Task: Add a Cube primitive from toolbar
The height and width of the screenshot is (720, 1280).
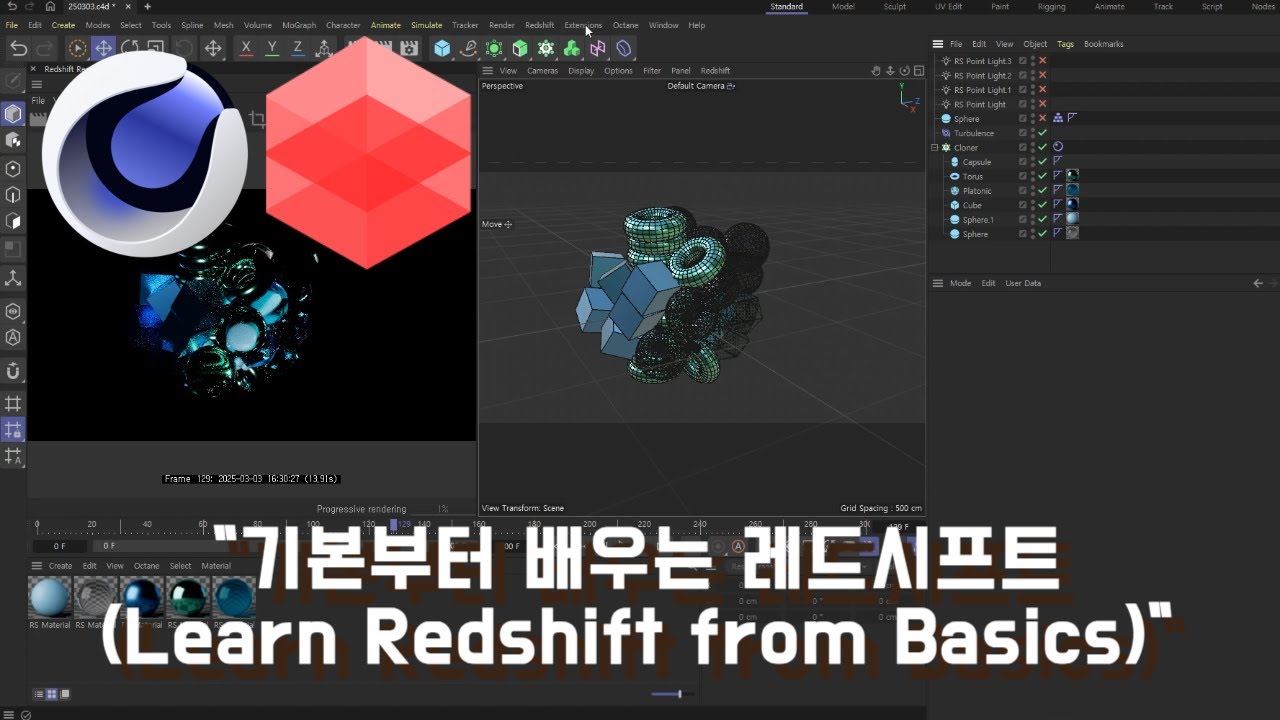Action: pyautogui.click(x=442, y=48)
